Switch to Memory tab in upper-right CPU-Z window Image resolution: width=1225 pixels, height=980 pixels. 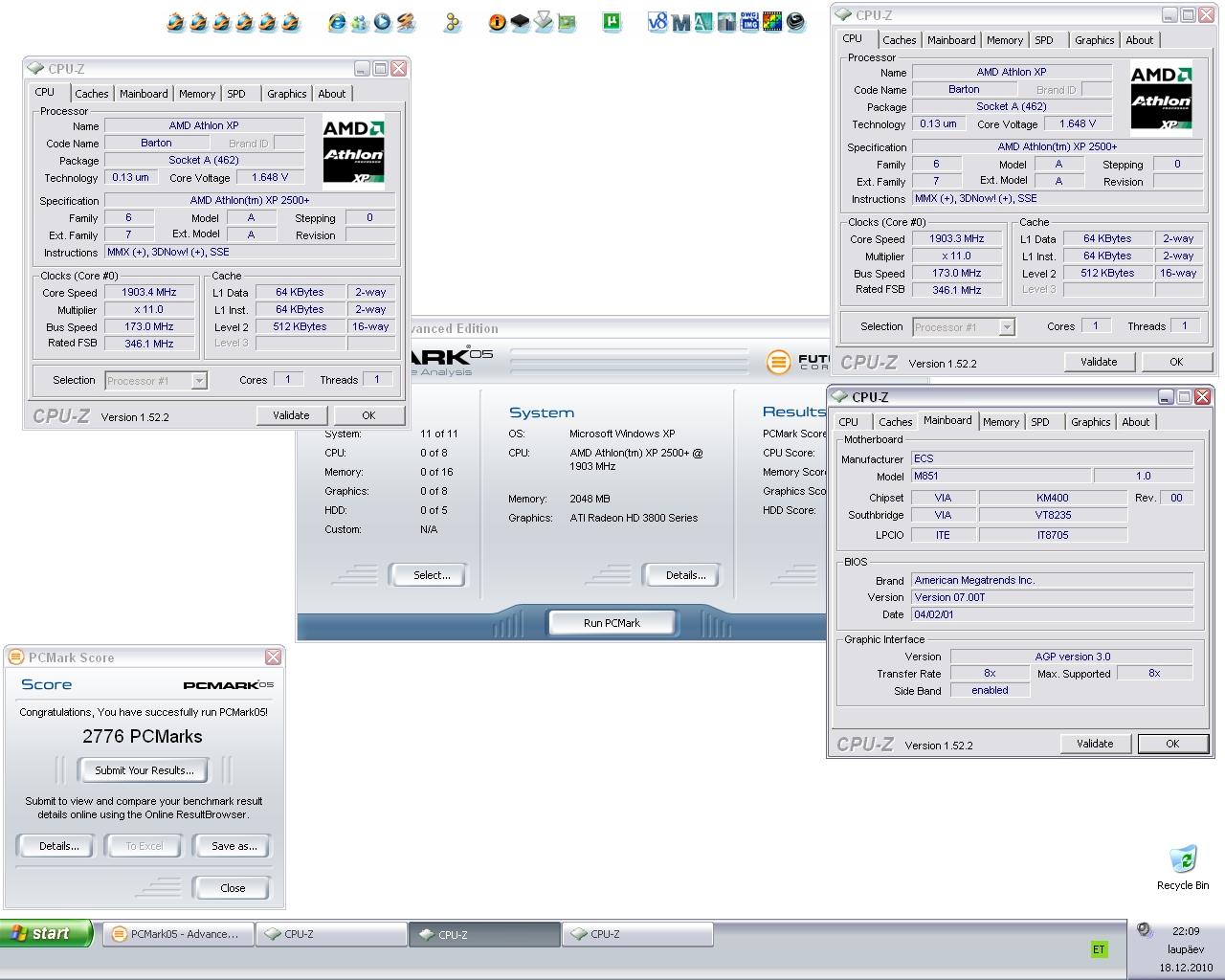pyautogui.click(x=1005, y=40)
